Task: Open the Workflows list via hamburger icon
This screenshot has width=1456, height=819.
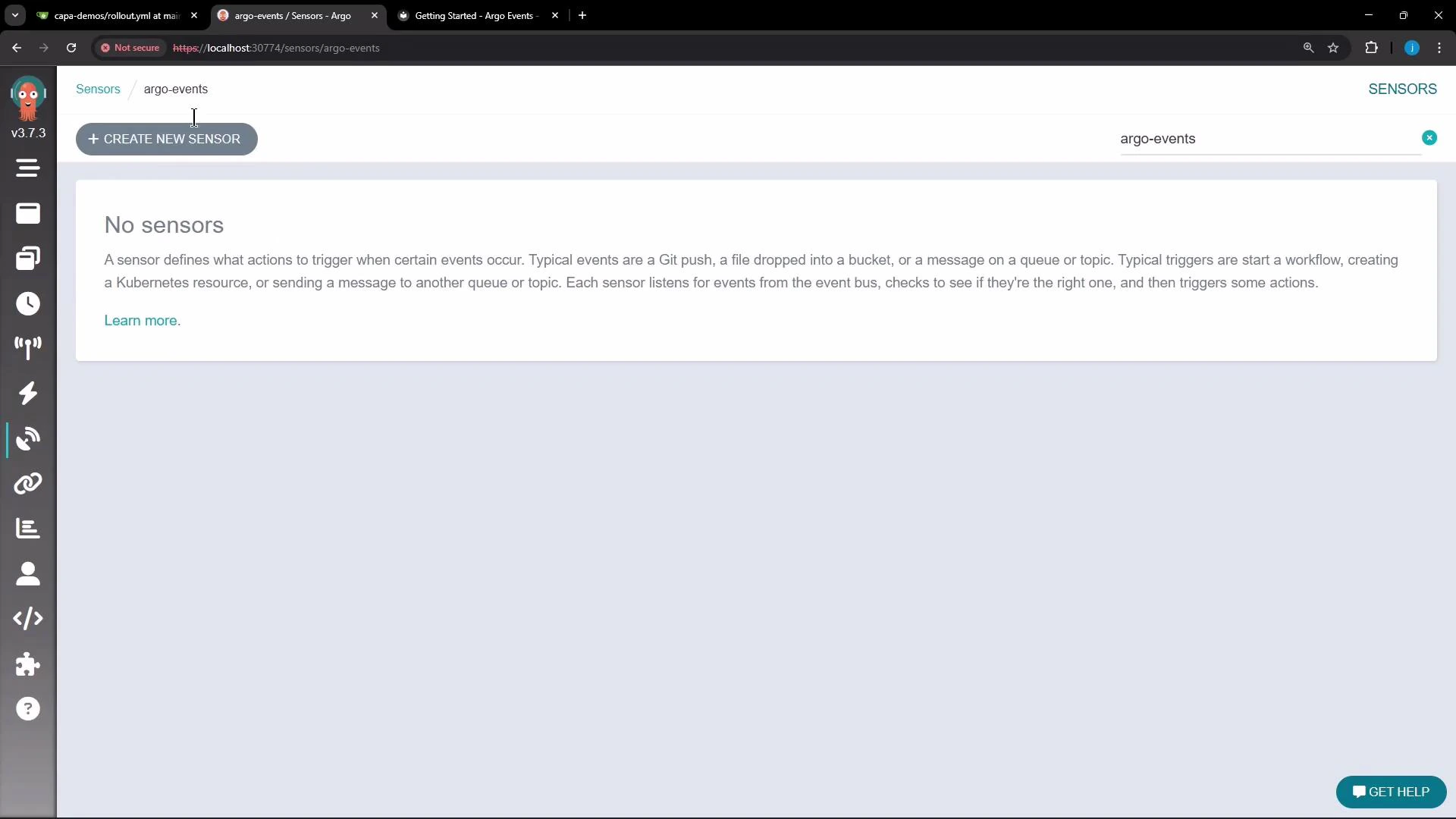Action: tap(27, 168)
